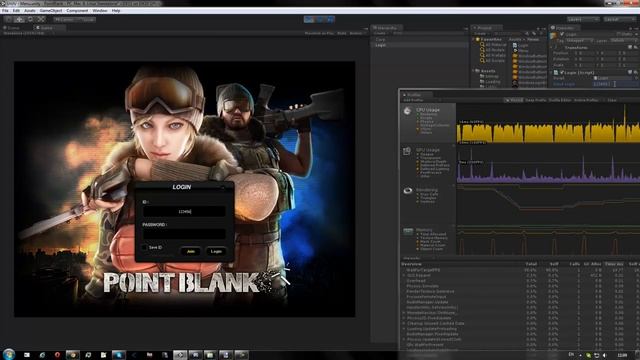
Task: Open the Help menu
Action: tap(116, 11)
